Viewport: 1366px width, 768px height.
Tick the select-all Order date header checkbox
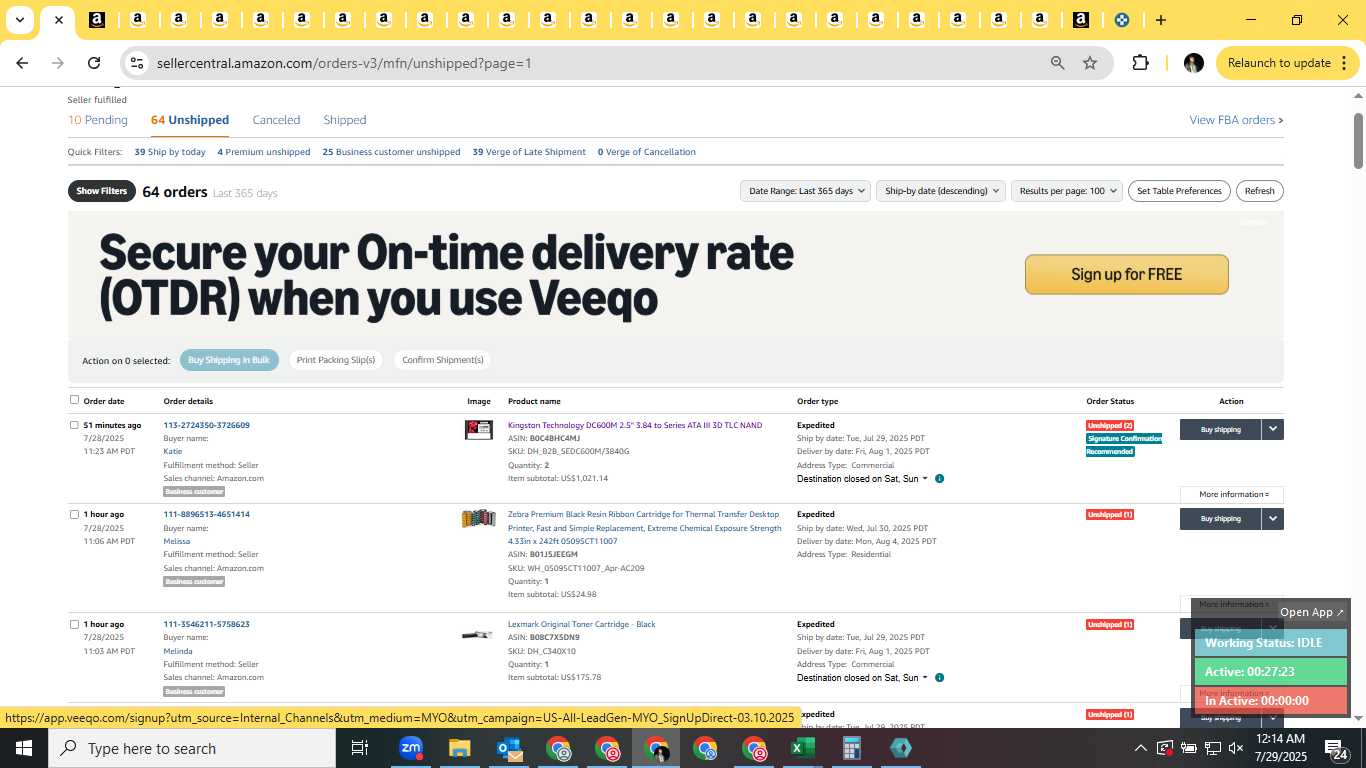(74, 400)
